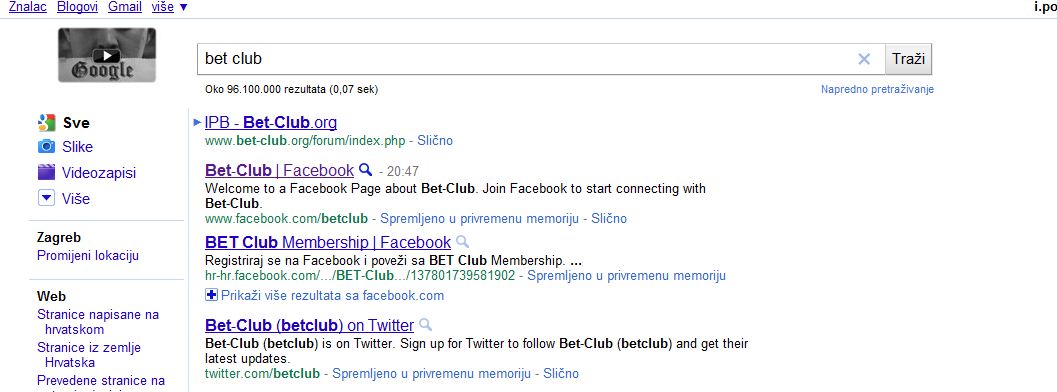Filter by Stranice napisane na hrvatskom

pos(98,322)
